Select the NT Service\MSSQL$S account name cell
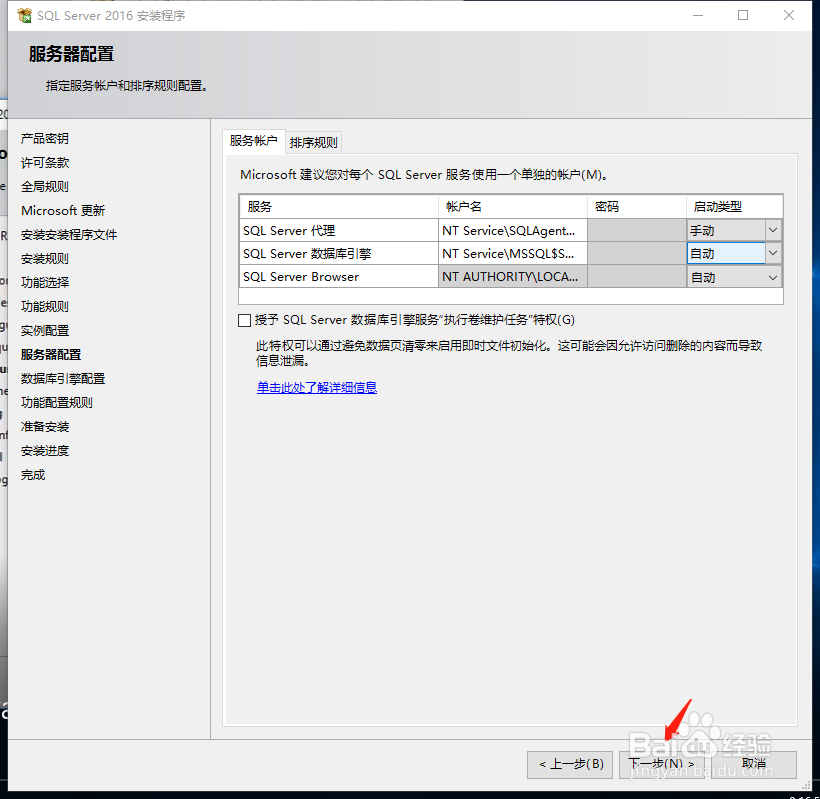 (x=512, y=254)
